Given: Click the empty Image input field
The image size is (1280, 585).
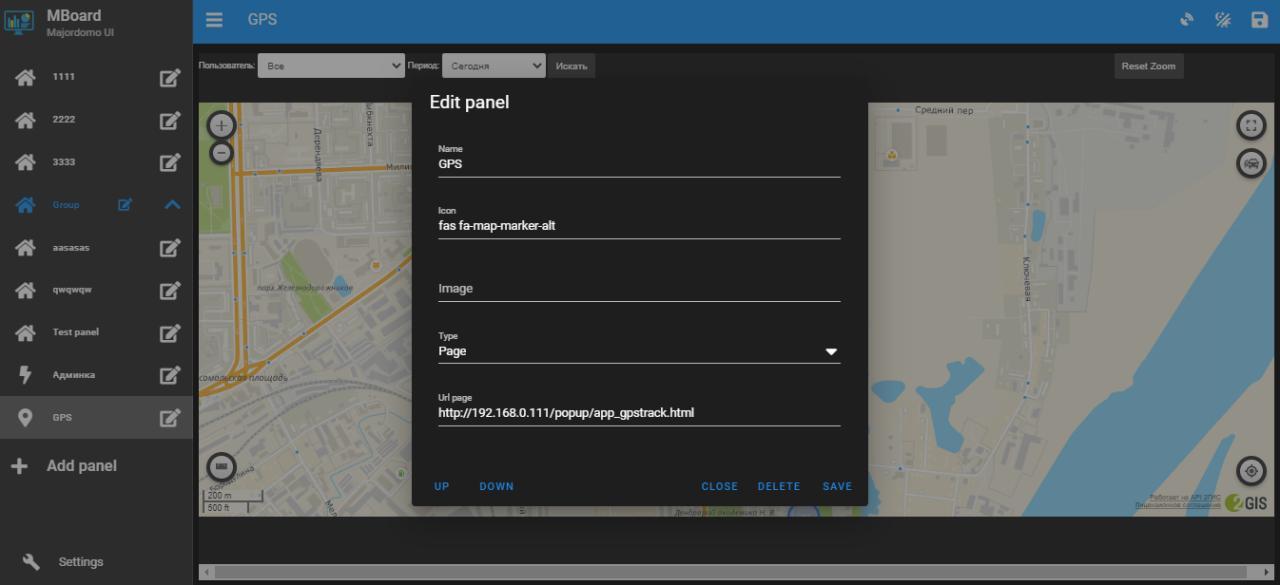Looking at the screenshot, I should click(x=639, y=288).
